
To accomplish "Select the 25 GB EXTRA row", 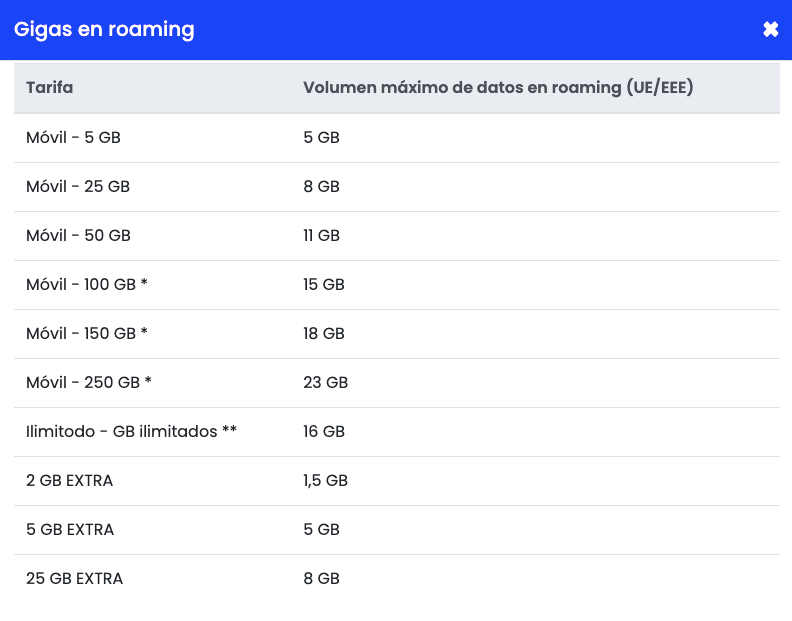I will (x=74, y=579).
